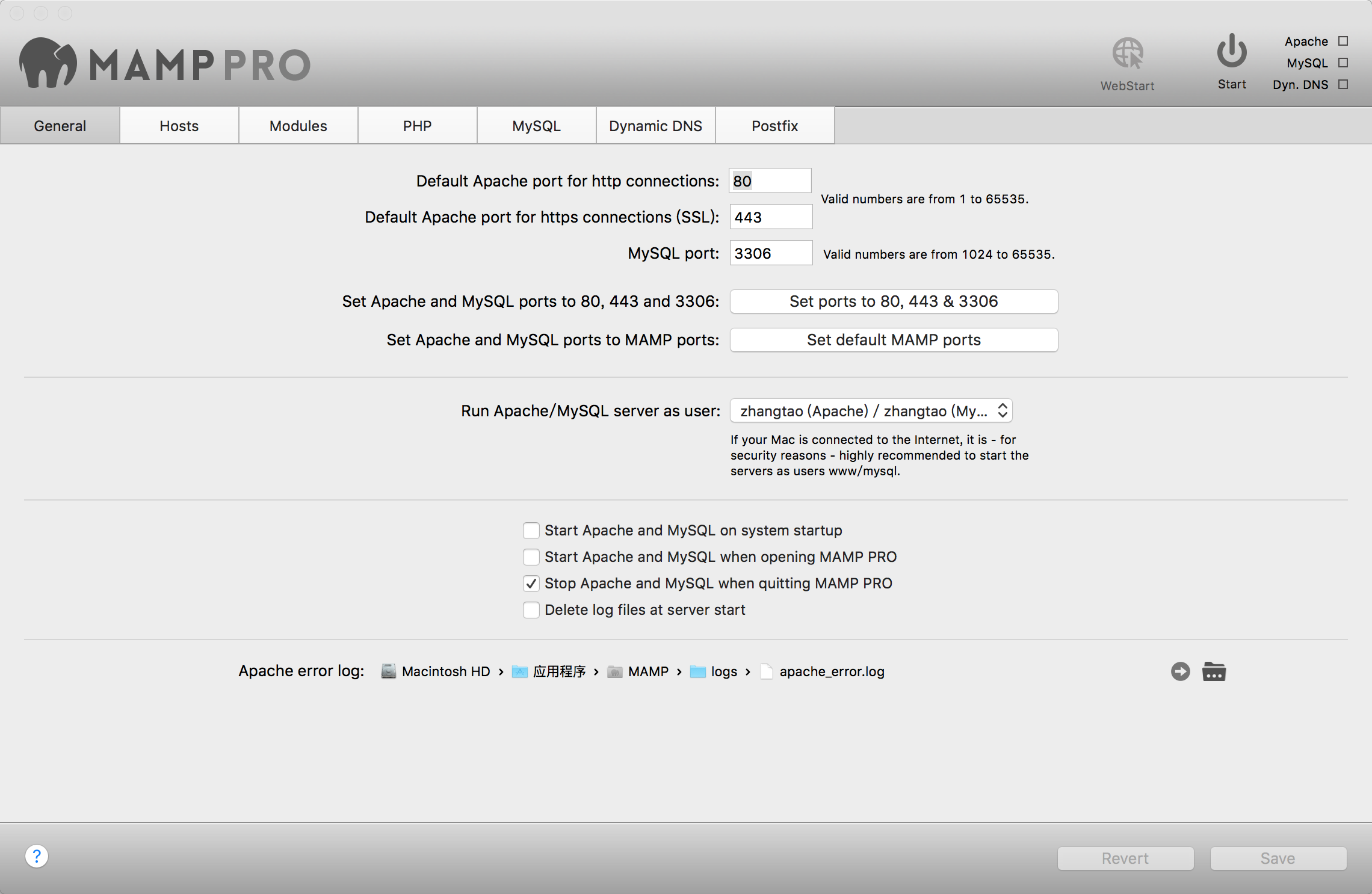Click 'Valid numbers are from 1024 to 65535.' text
The image size is (1372, 894).
[x=939, y=254]
